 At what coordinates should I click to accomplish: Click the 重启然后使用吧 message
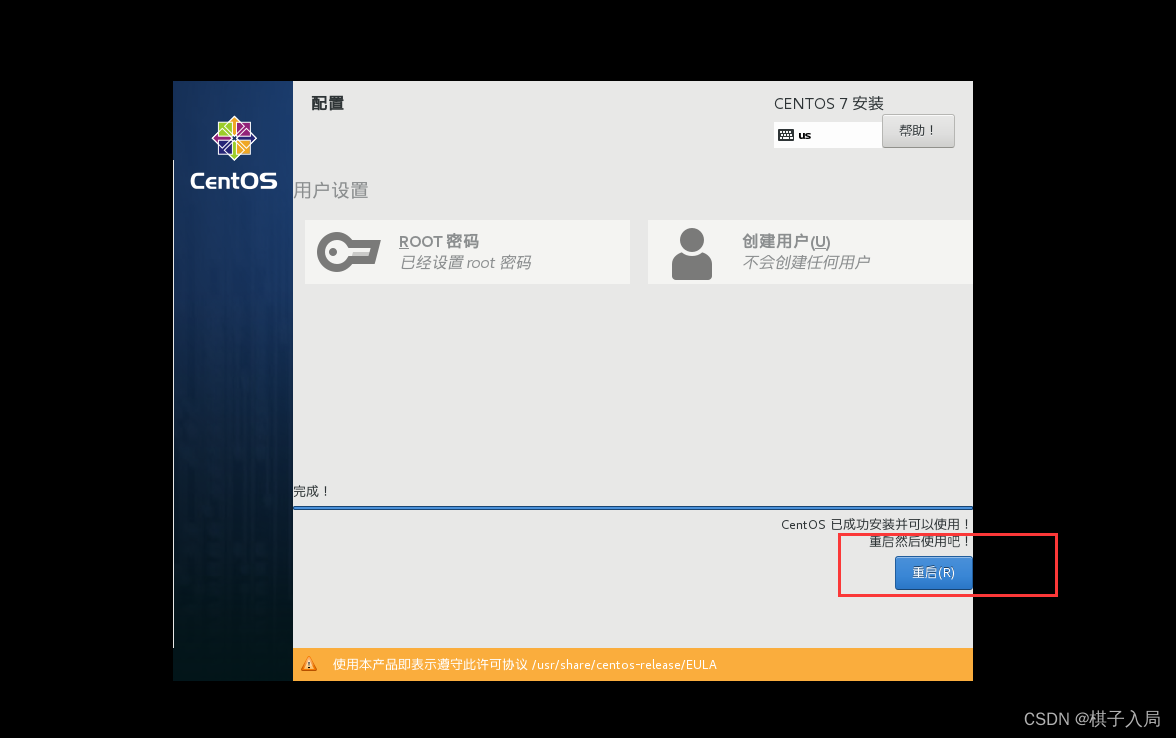[x=920, y=542]
